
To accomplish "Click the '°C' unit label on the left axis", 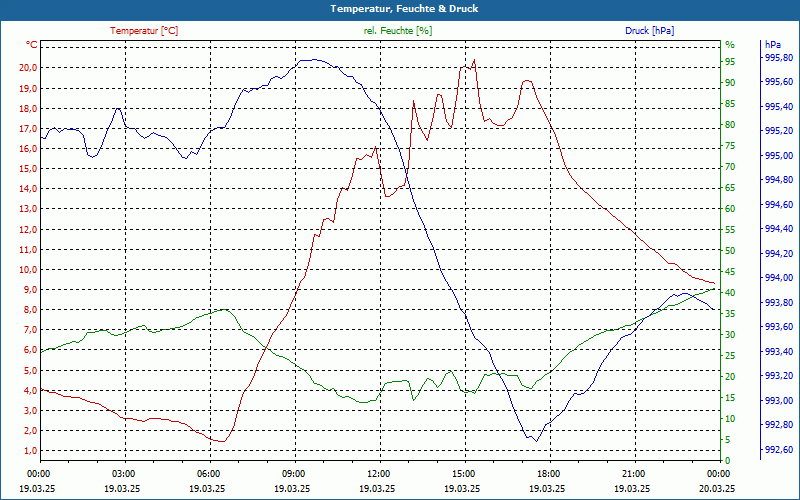I will coord(31,45).
